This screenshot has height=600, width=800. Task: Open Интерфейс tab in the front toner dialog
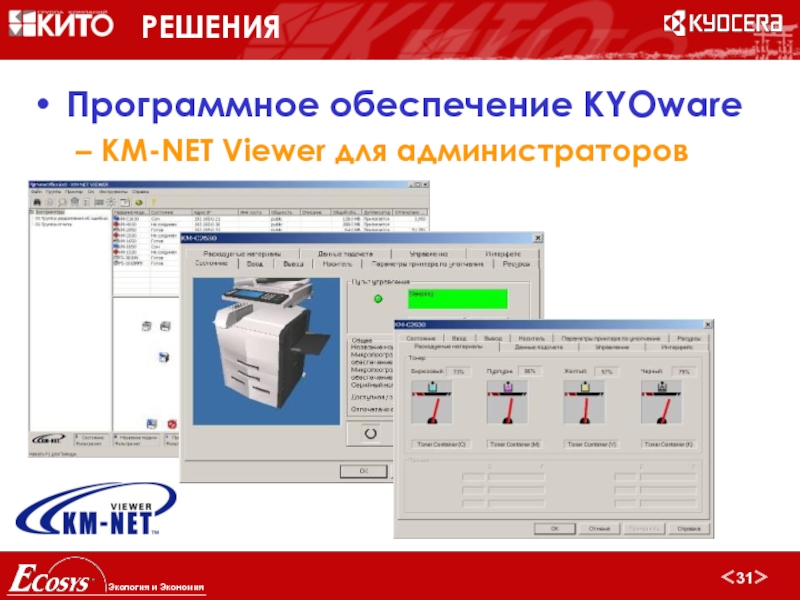(x=677, y=347)
